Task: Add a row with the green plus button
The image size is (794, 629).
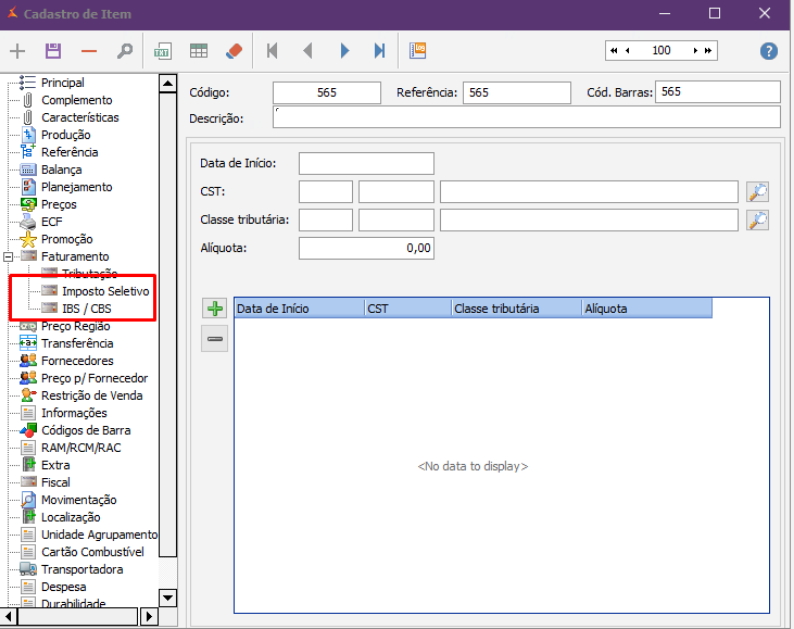Action: coord(215,308)
